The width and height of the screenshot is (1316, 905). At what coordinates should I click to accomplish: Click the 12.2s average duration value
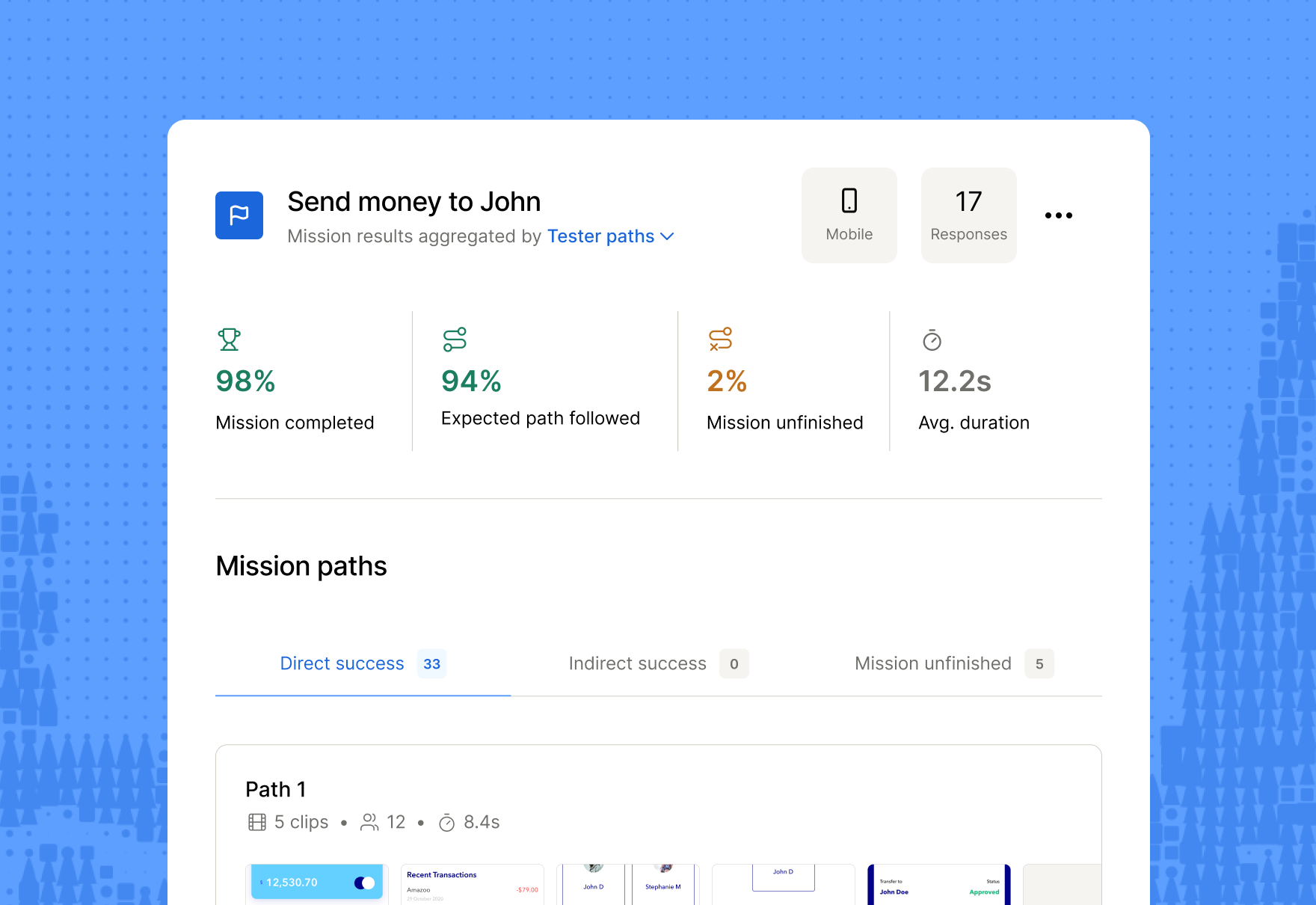coord(955,381)
